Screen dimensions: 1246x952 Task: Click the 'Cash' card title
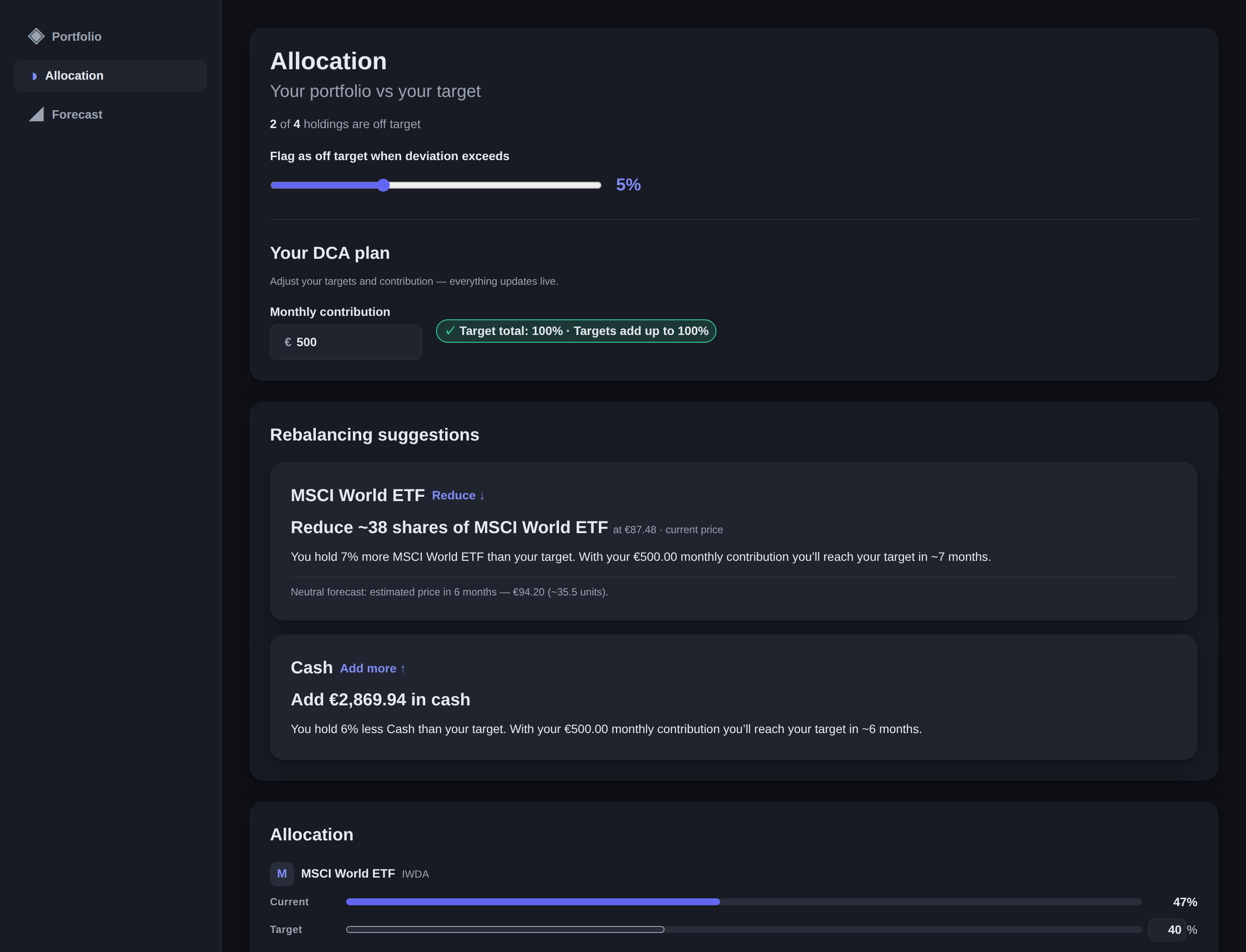311,668
